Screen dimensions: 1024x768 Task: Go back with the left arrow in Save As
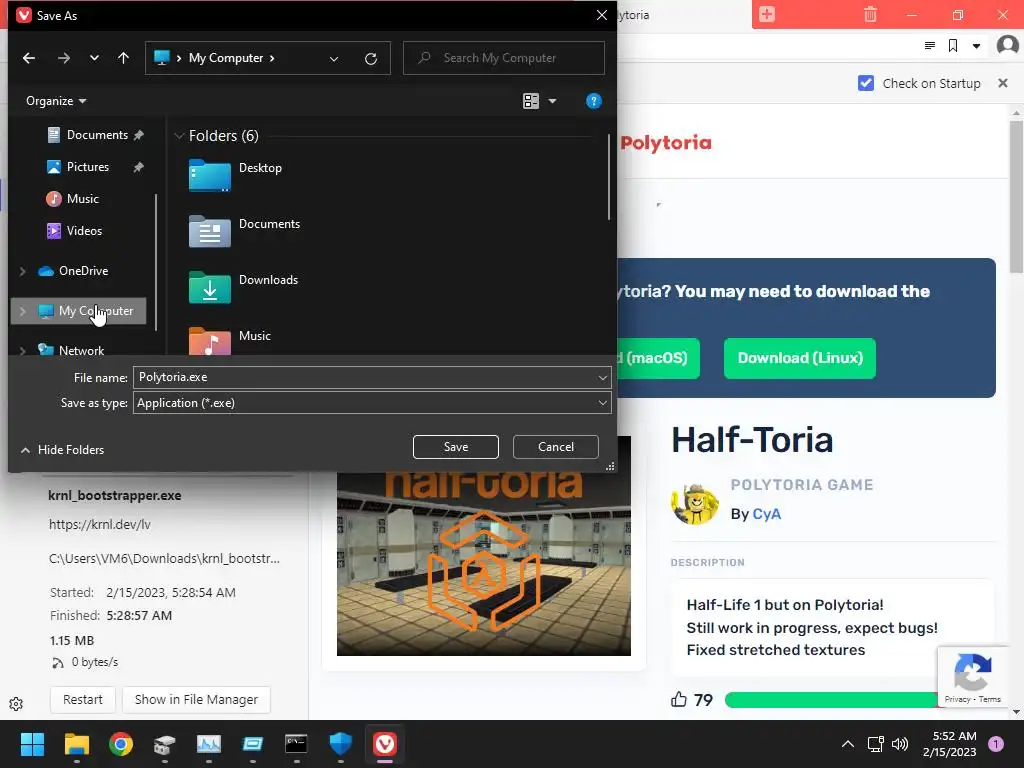click(x=29, y=58)
